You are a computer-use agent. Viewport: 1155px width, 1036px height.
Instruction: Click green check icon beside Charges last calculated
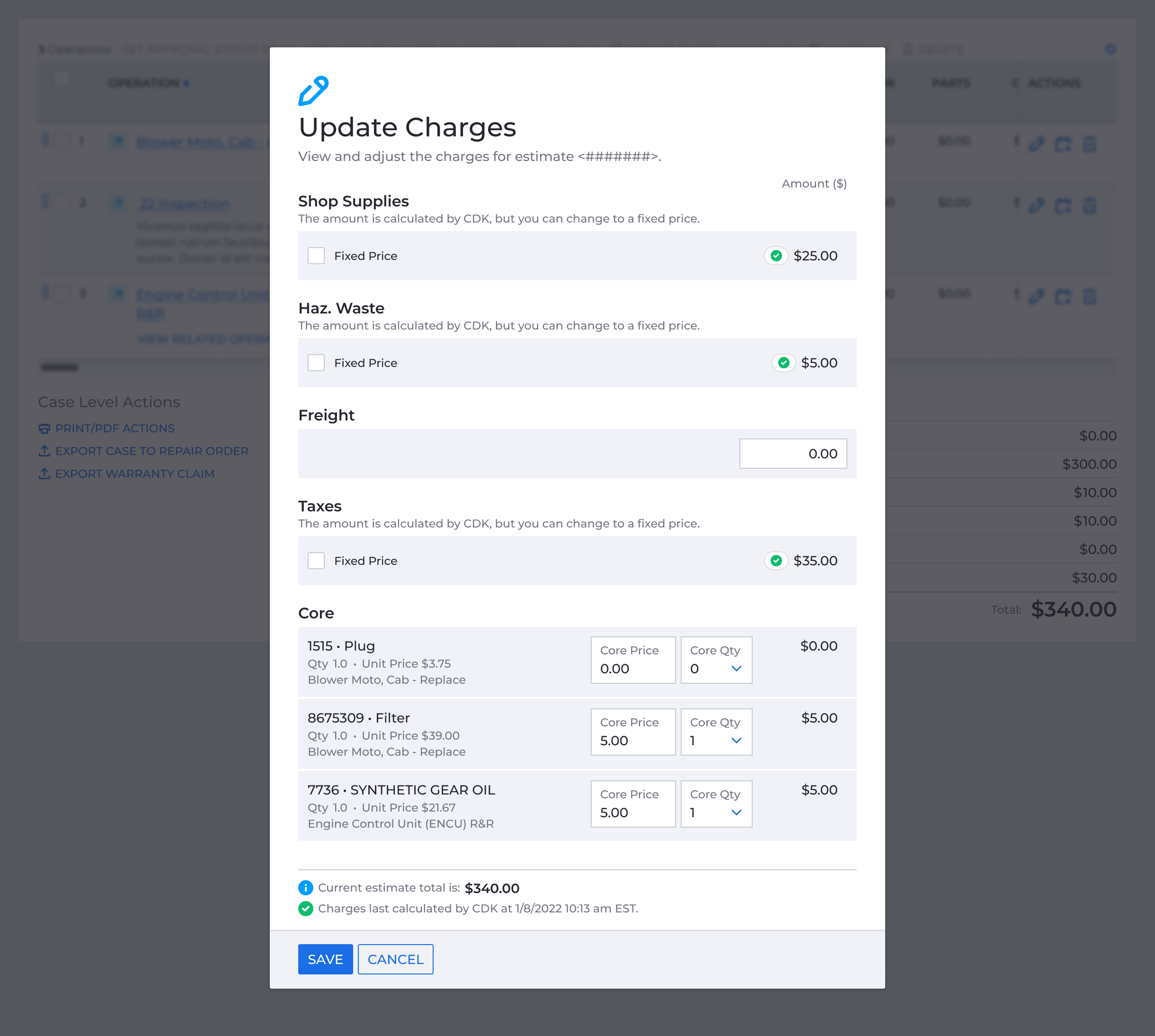pos(305,909)
